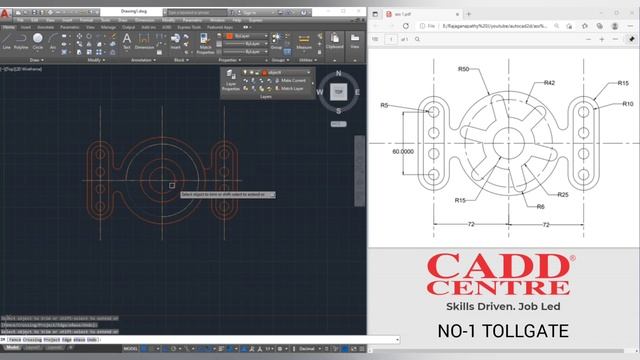Screen dimensions: 640x360
Task: Click the current layer color swatch
Action: point(264,72)
